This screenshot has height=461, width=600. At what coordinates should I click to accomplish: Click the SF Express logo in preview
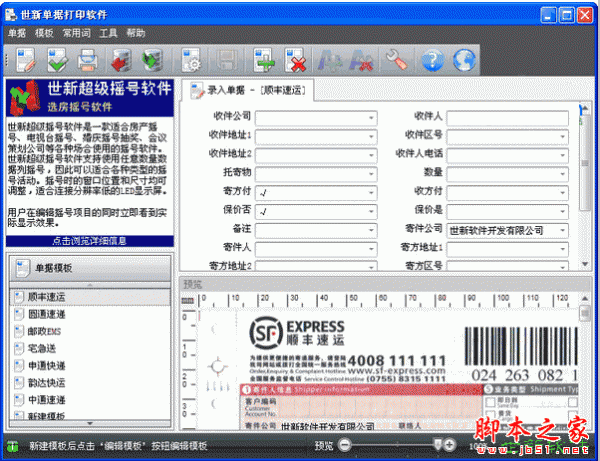[x=297, y=332]
